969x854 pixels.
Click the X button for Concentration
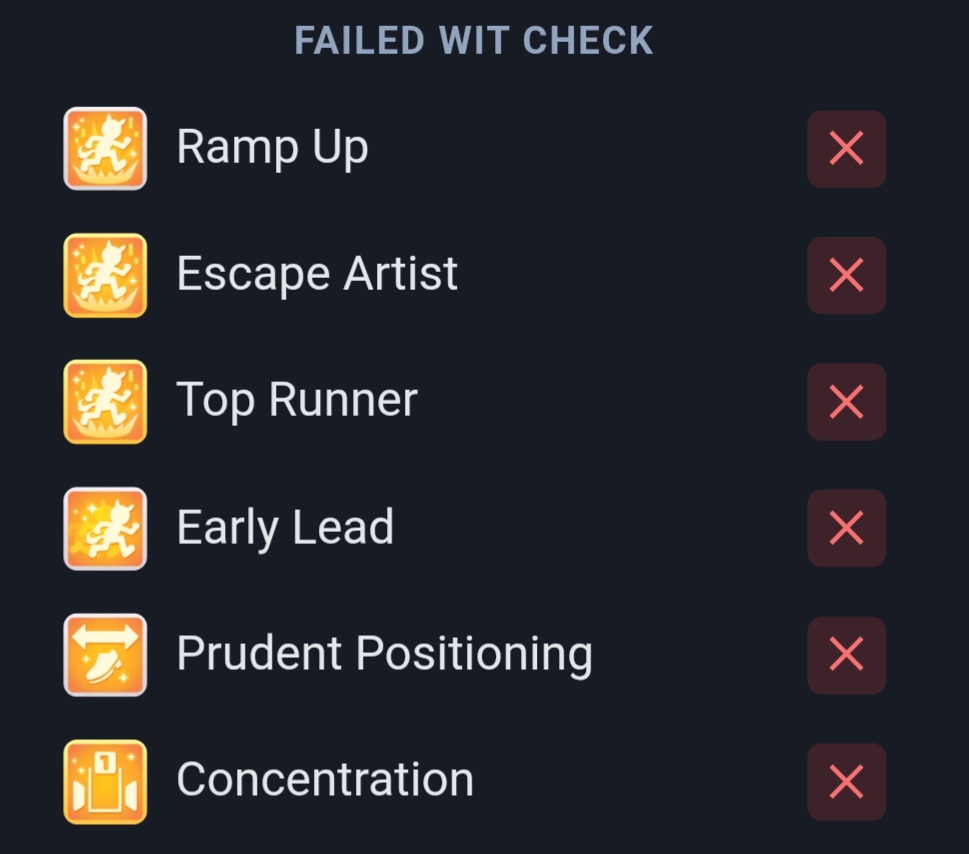click(x=847, y=782)
